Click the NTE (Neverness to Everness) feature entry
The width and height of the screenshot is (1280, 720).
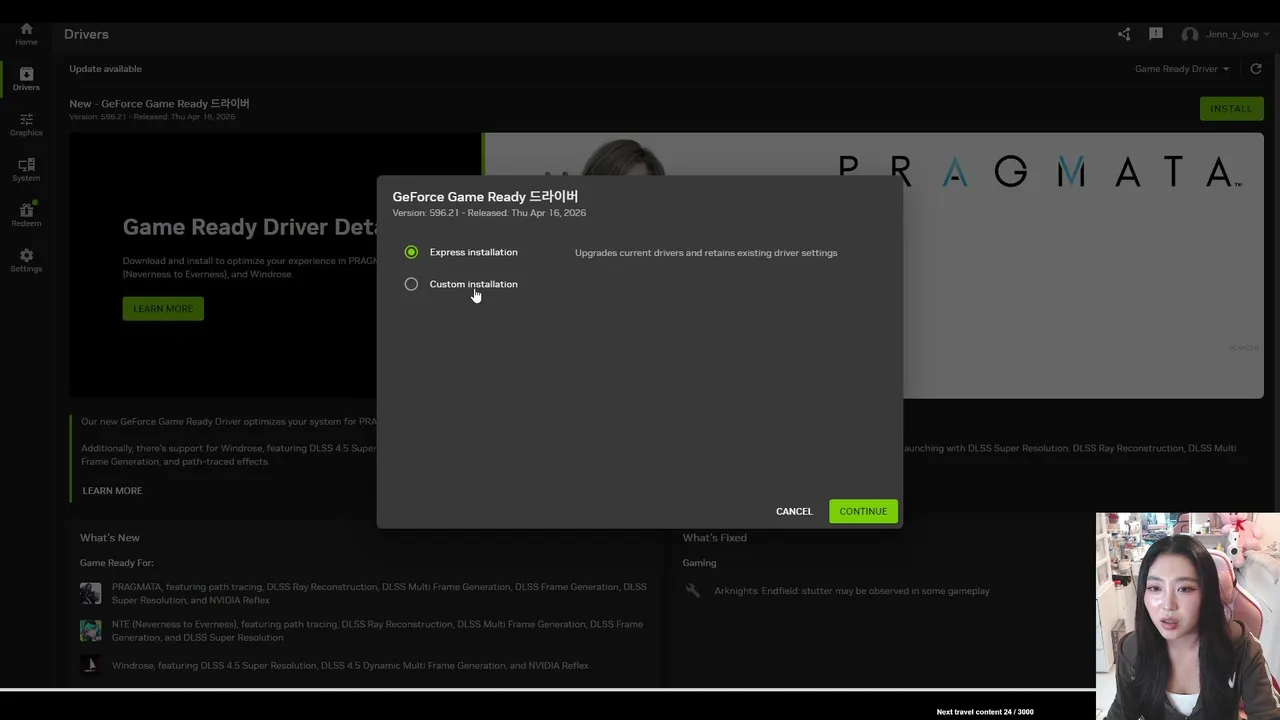[377, 631]
